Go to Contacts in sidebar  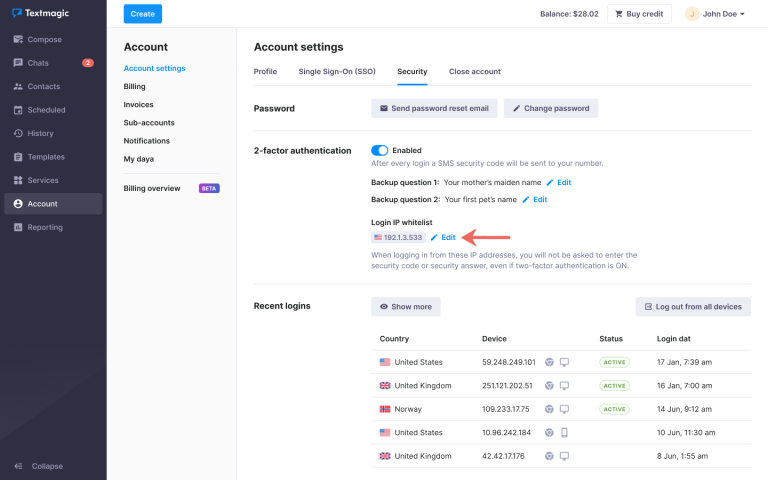[43, 86]
